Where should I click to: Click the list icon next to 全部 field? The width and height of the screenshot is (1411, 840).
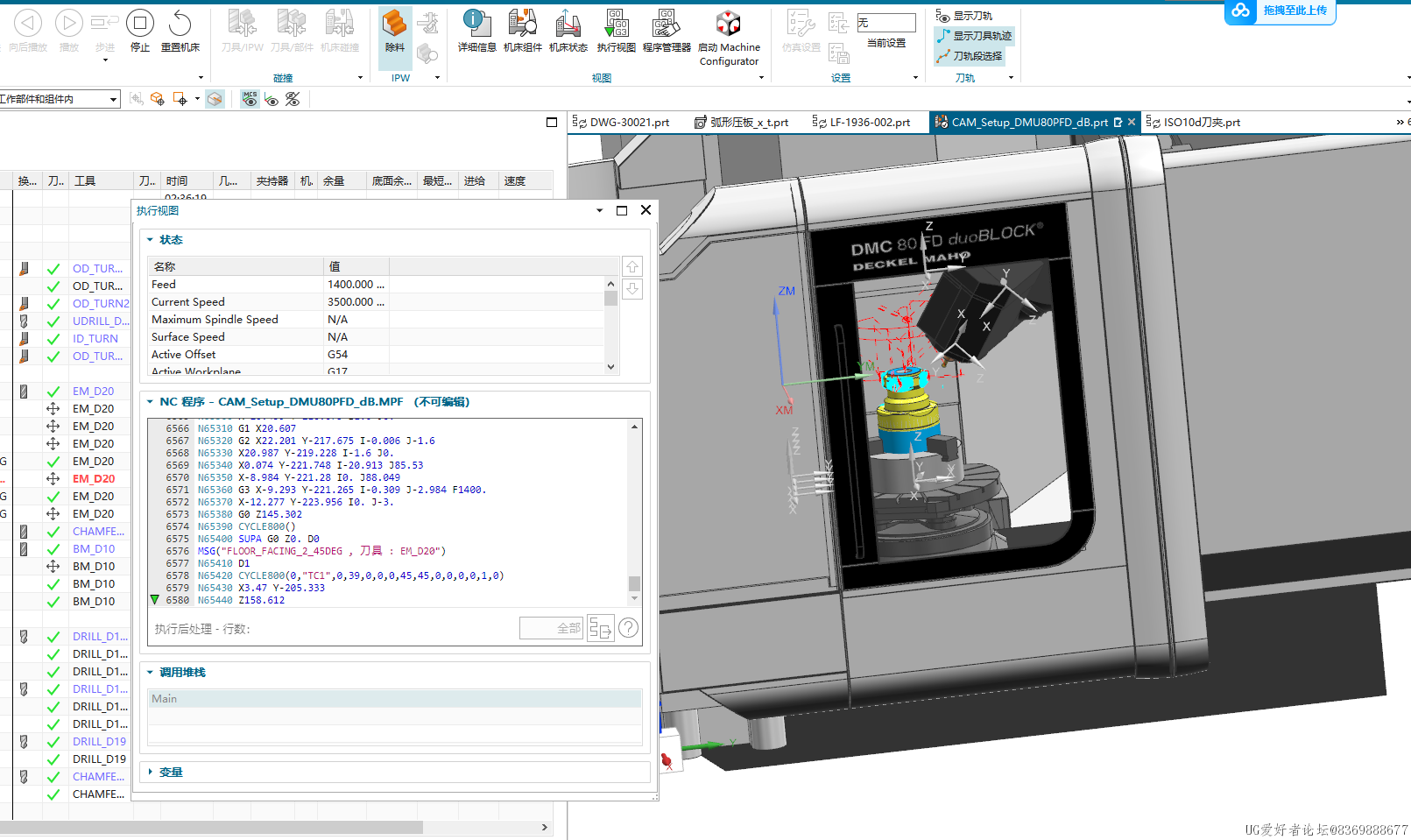(x=600, y=628)
